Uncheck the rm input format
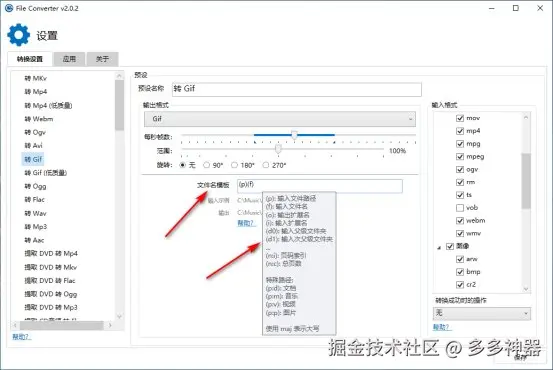Viewport: 553px width, 370px height. click(x=460, y=182)
